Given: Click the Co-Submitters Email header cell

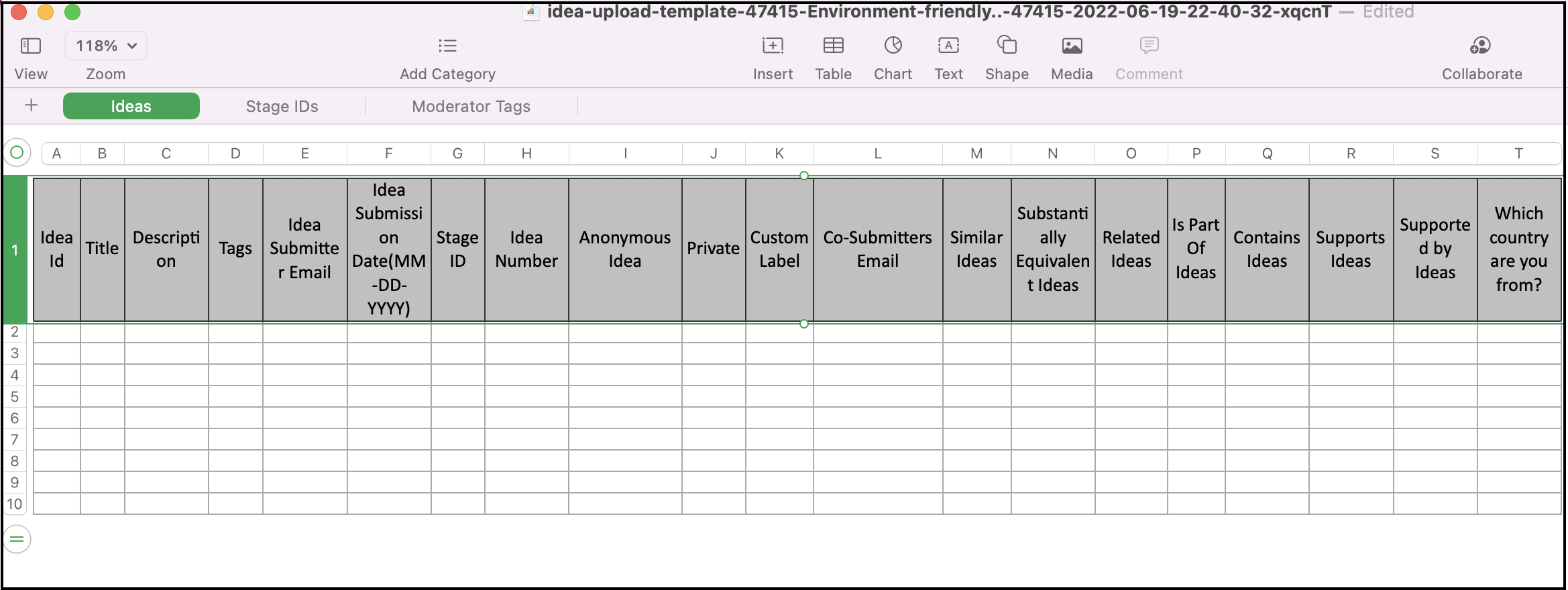Looking at the screenshot, I should coord(877,249).
